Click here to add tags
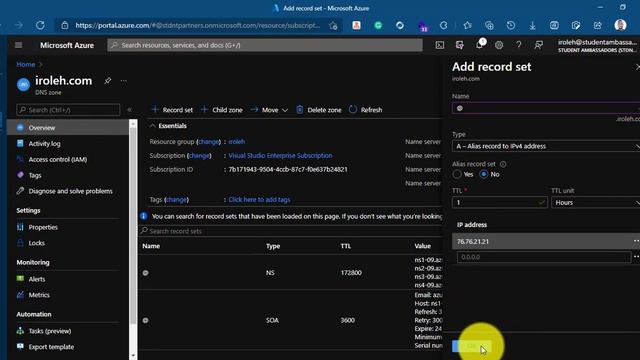Image resolution: width=640 pixels, height=360 pixels. pos(259,200)
